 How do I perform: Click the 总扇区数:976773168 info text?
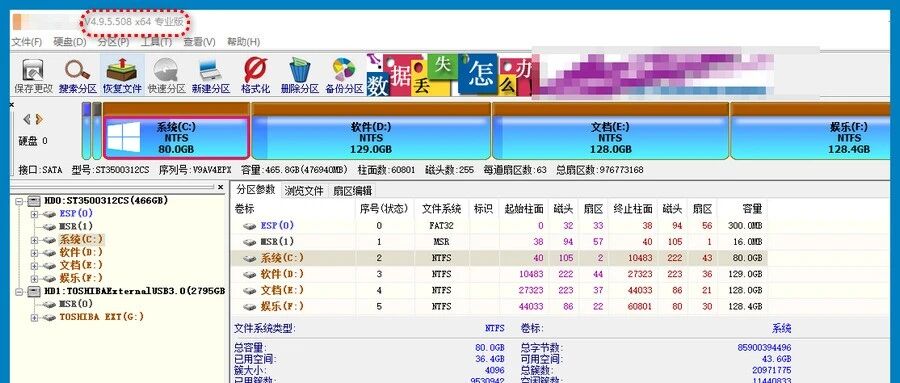(599, 170)
